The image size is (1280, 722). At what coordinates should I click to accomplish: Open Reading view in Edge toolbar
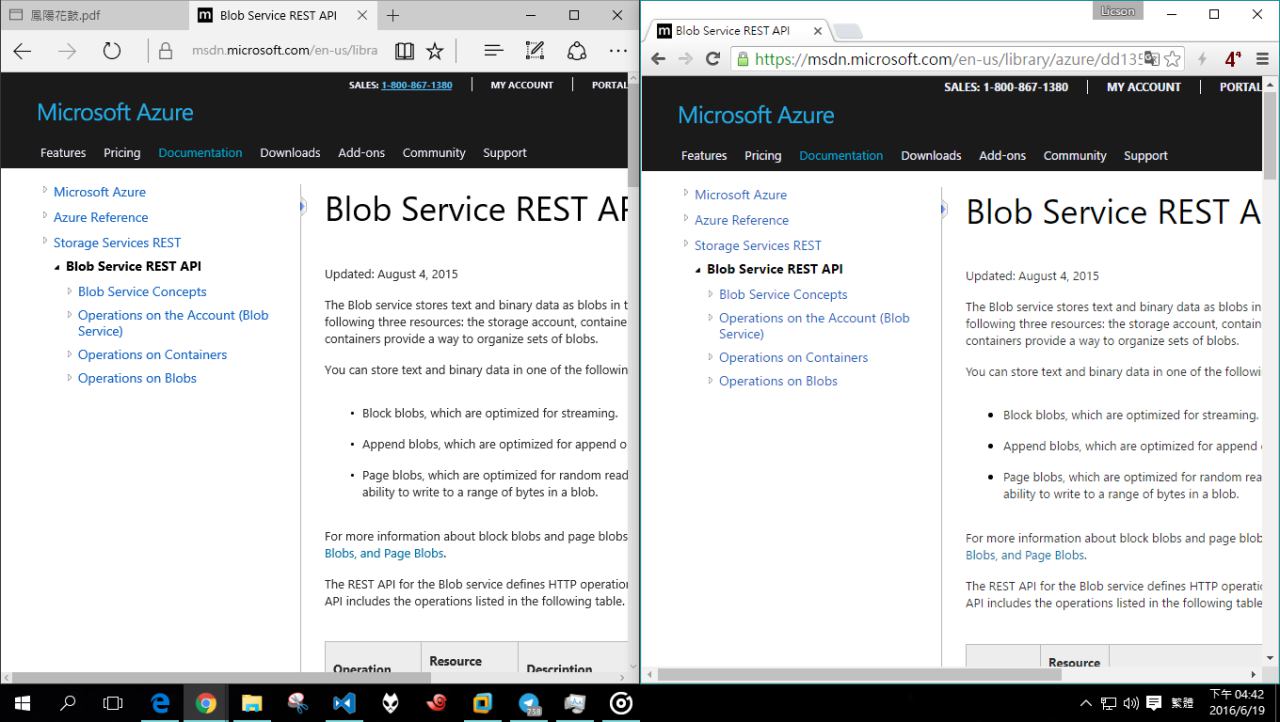pos(404,51)
